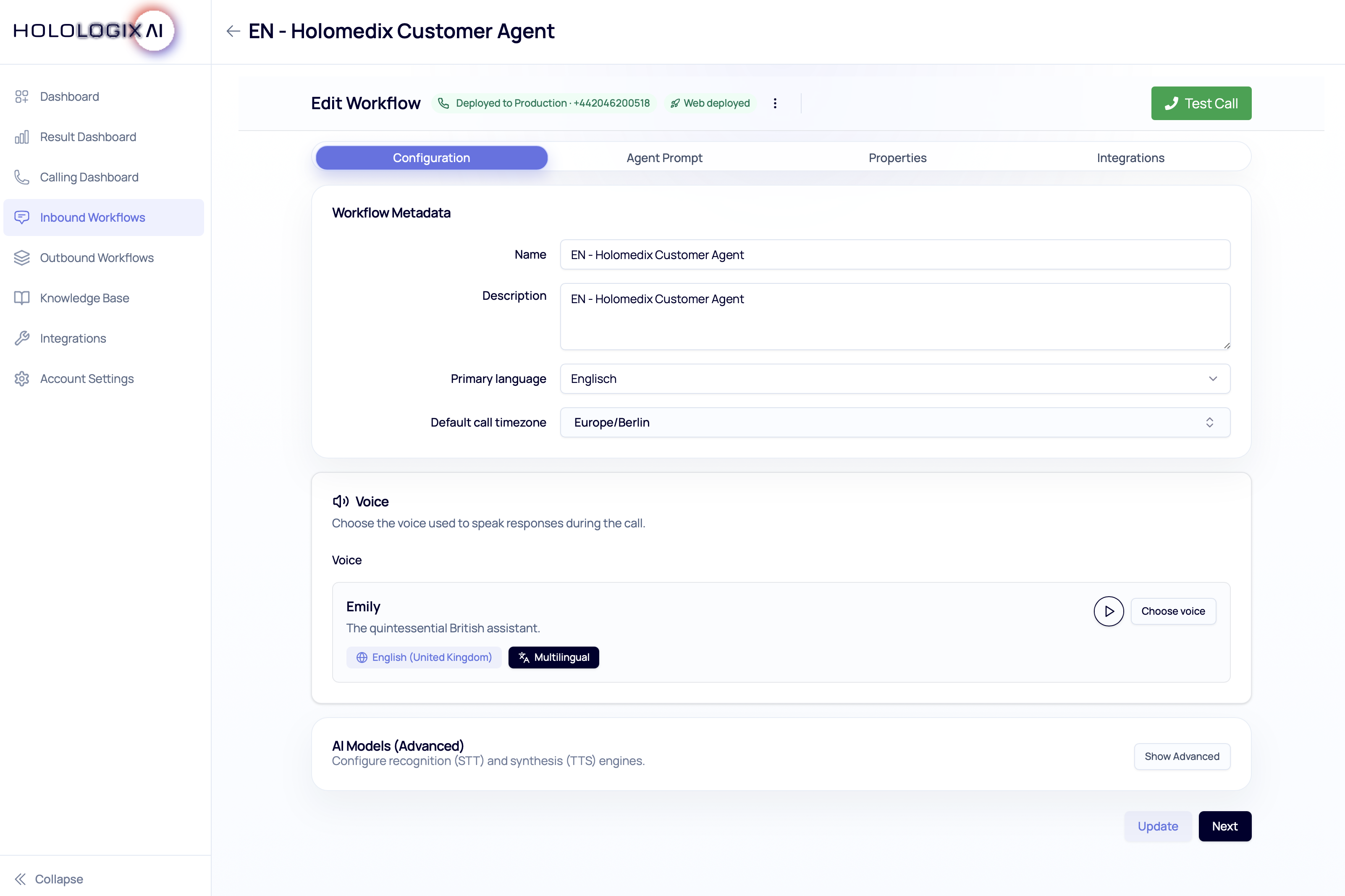Viewport: 1345px width, 896px height.
Task: Click the Web deployed badge
Action: pyautogui.click(x=710, y=103)
